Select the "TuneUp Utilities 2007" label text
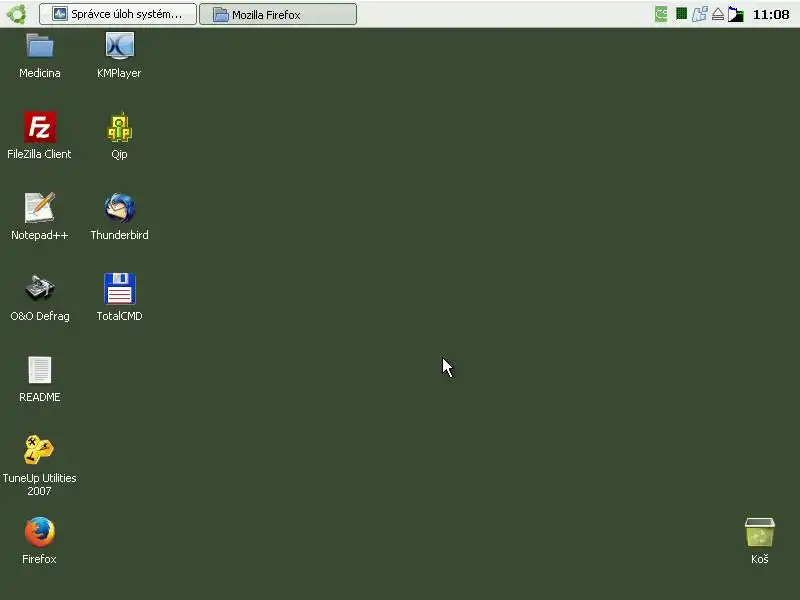This screenshot has width=800, height=600. pyautogui.click(x=39, y=485)
